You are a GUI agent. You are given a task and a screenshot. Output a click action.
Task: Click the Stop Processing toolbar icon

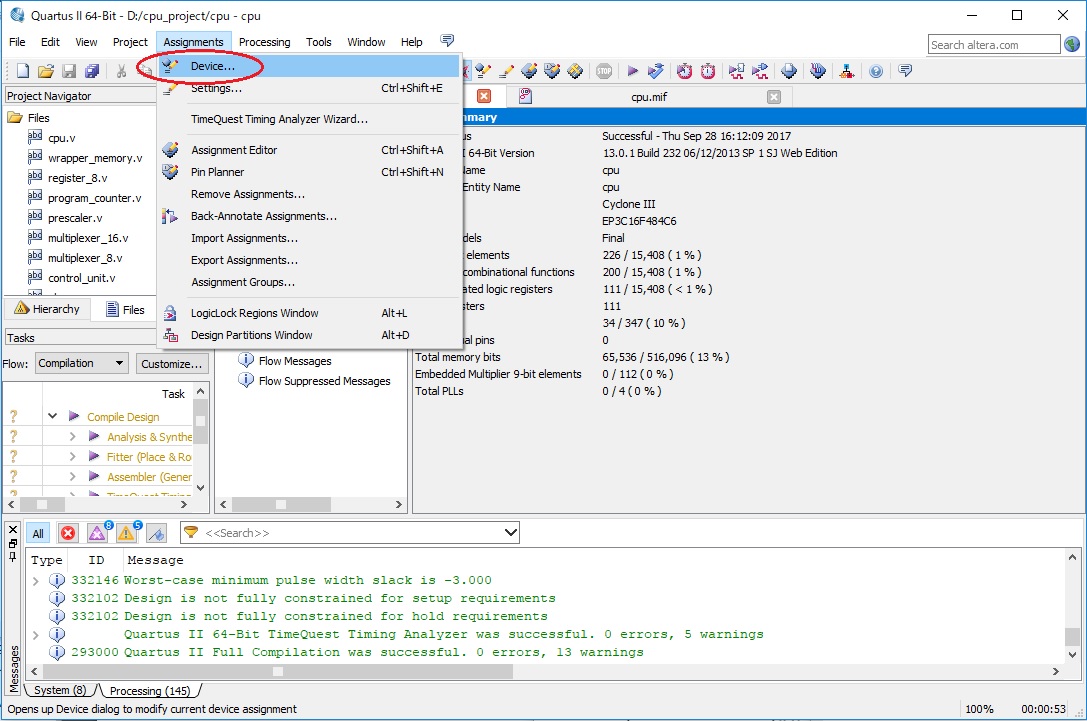pos(604,71)
